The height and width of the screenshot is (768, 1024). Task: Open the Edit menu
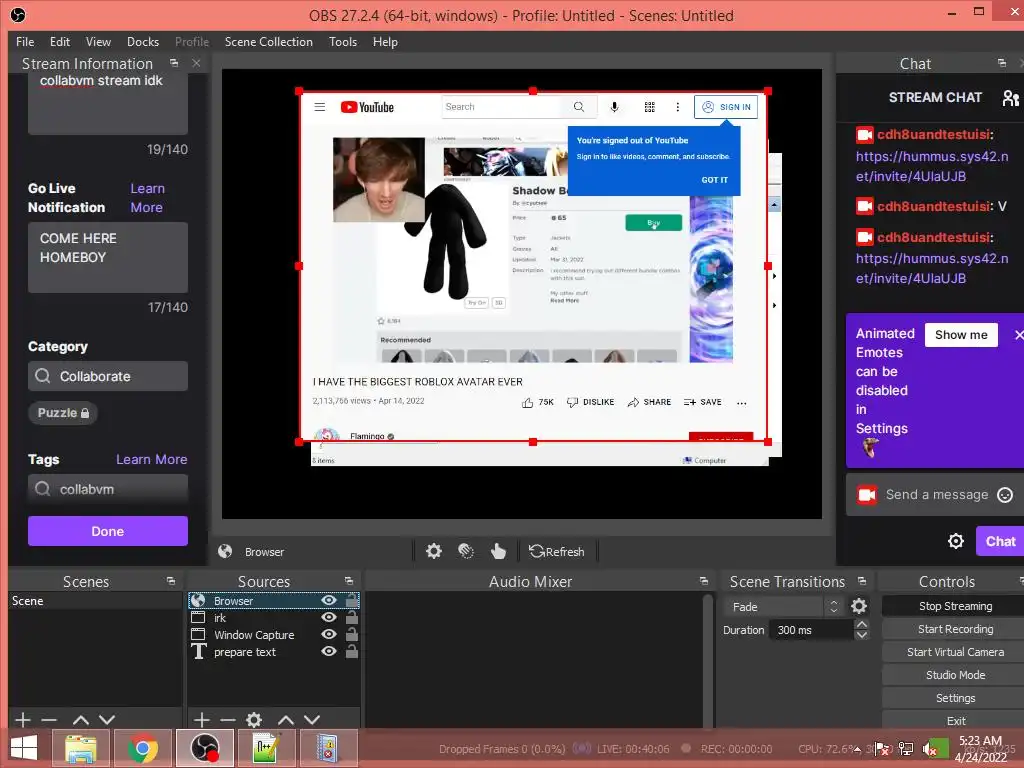(x=59, y=42)
